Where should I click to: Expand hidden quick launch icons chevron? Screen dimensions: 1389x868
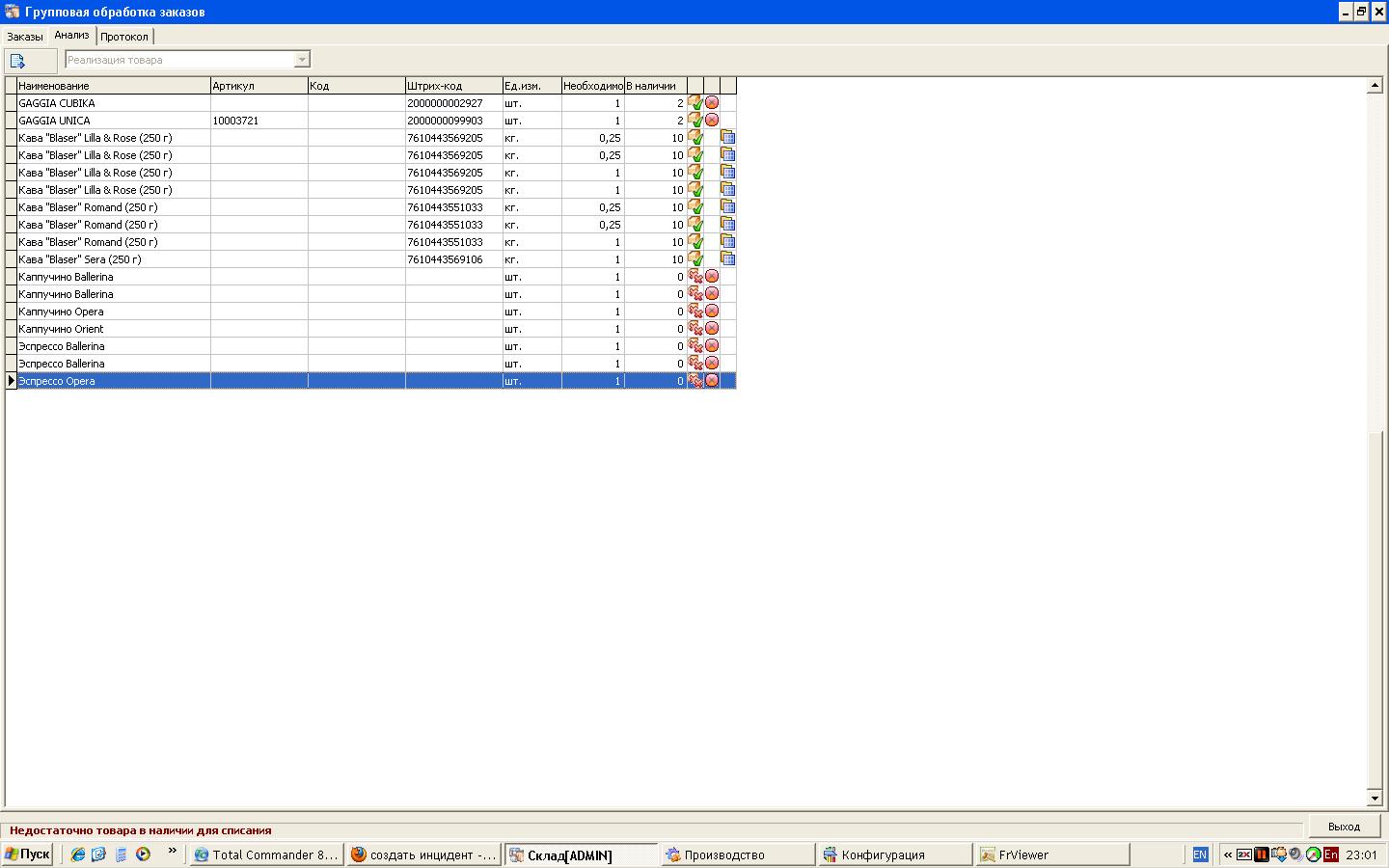(173, 851)
